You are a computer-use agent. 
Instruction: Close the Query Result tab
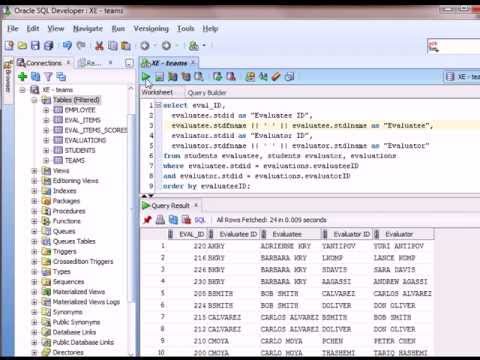click(196, 205)
